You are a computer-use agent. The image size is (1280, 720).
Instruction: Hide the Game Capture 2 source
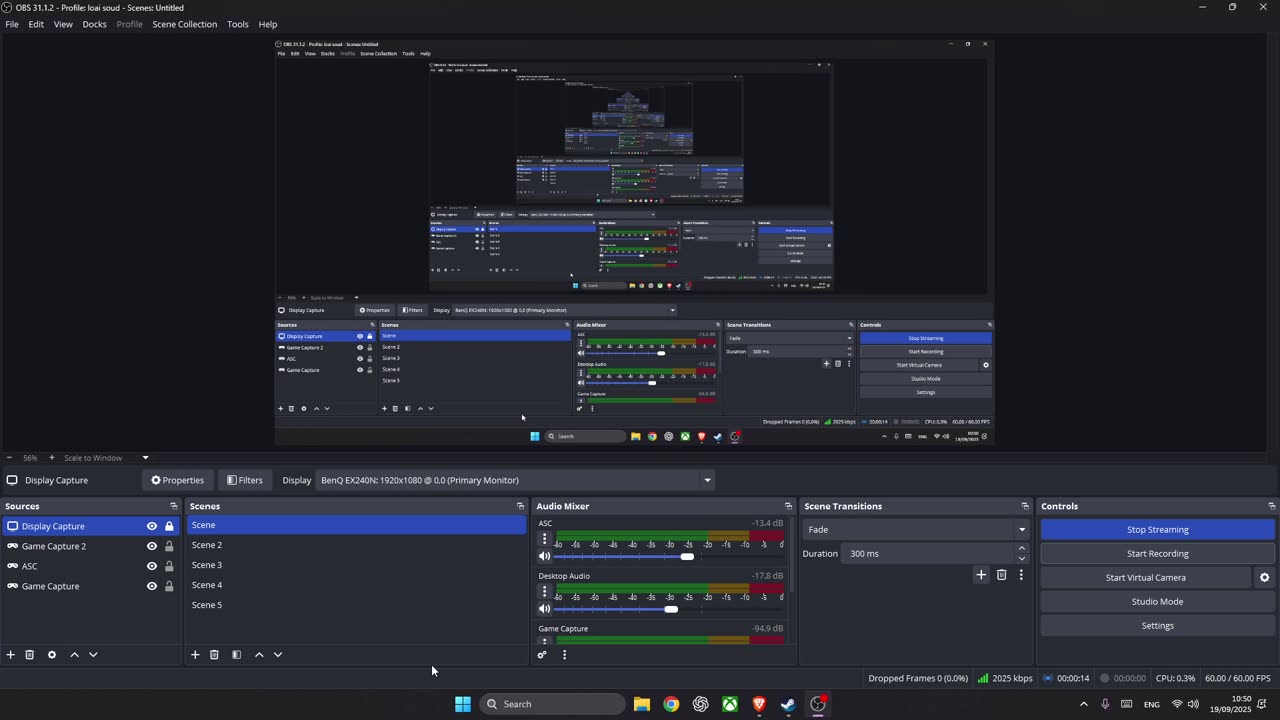152,546
